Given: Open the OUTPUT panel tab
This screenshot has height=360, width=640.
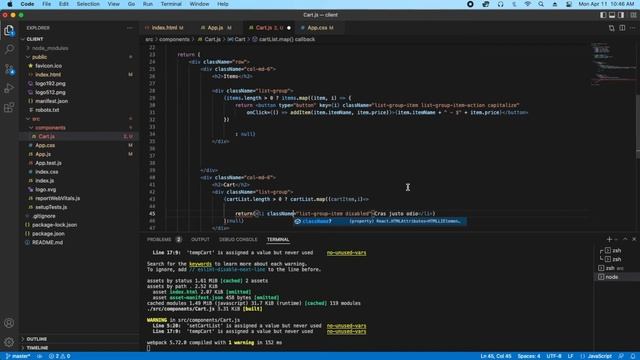Looking at the screenshot, I should pos(200,240).
